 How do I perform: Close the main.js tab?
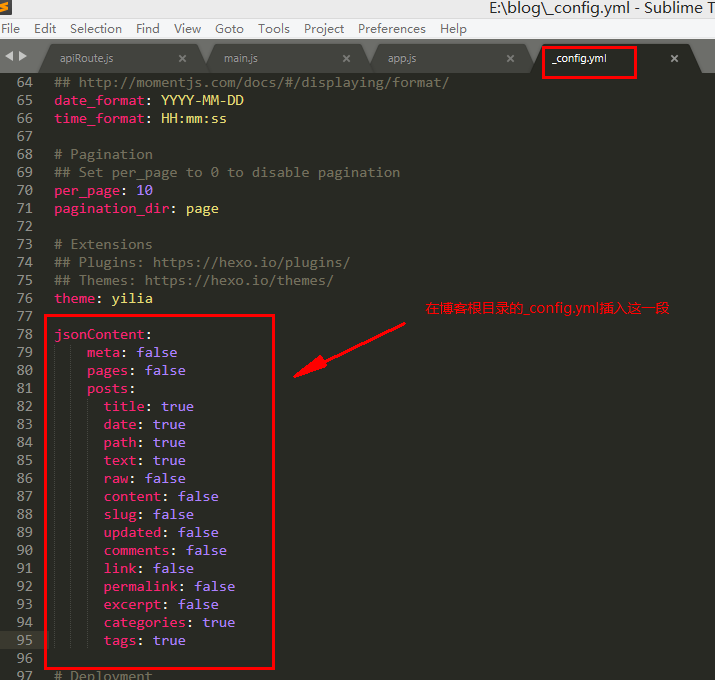tap(347, 58)
